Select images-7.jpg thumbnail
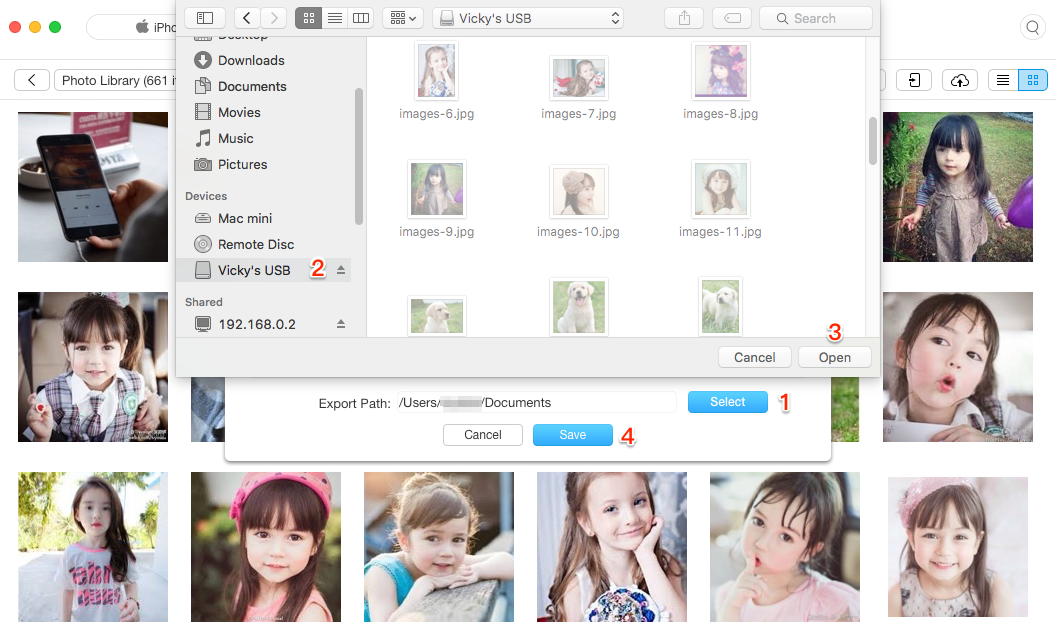 pyautogui.click(x=579, y=77)
